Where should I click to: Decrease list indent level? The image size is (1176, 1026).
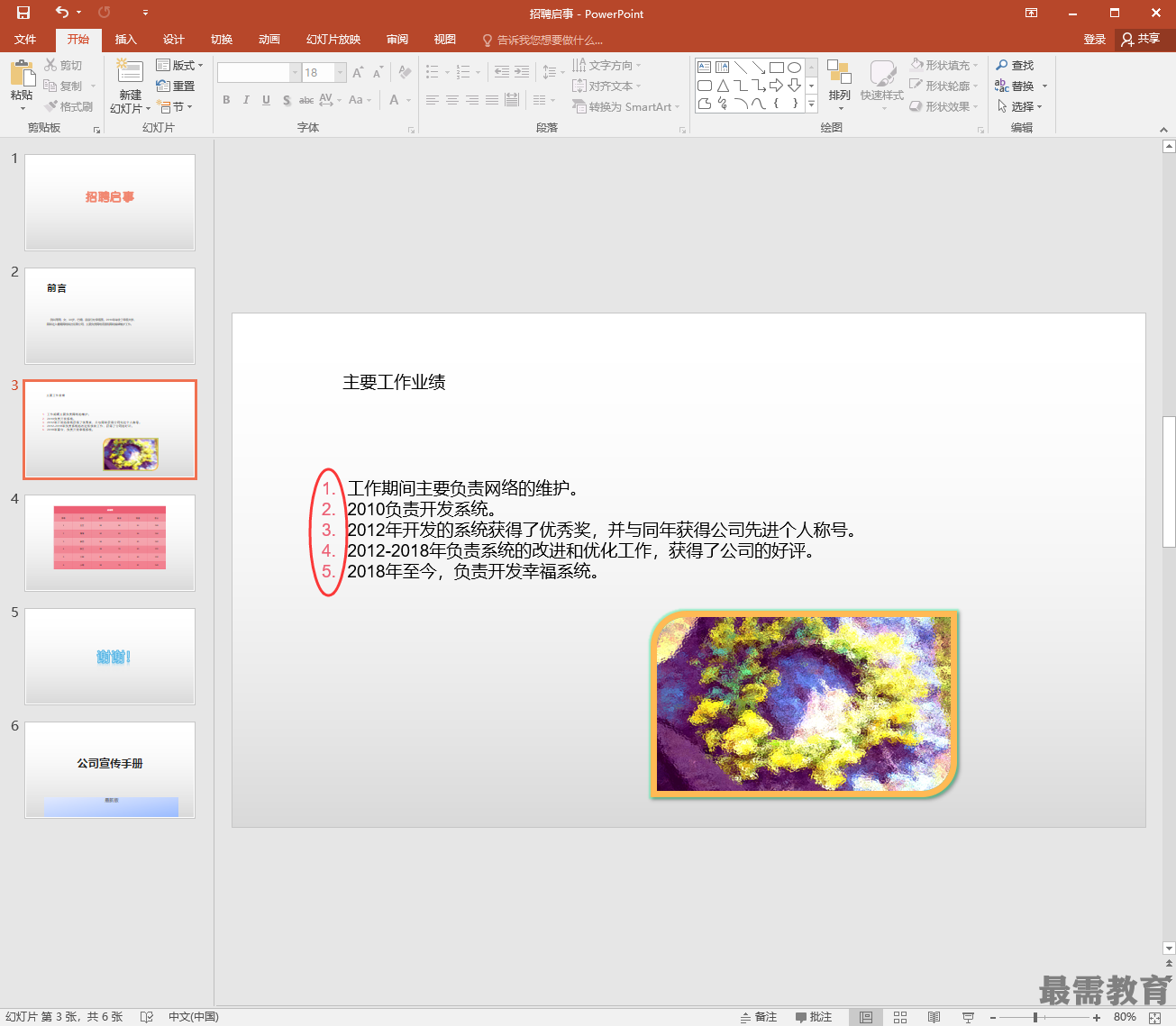(502, 72)
